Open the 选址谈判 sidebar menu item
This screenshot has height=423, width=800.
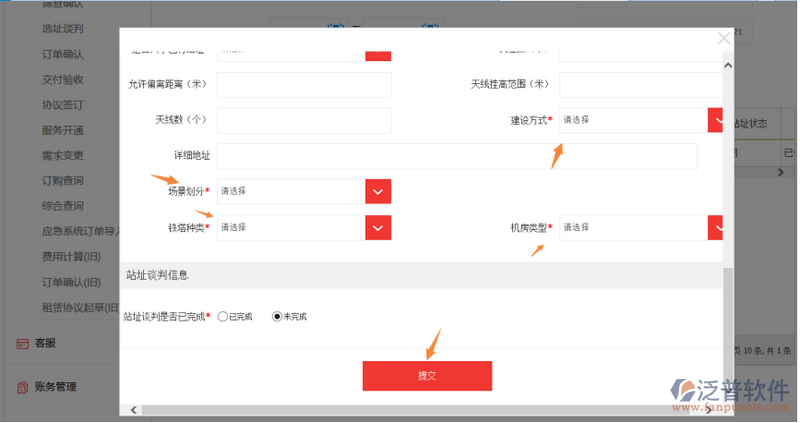point(62,29)
